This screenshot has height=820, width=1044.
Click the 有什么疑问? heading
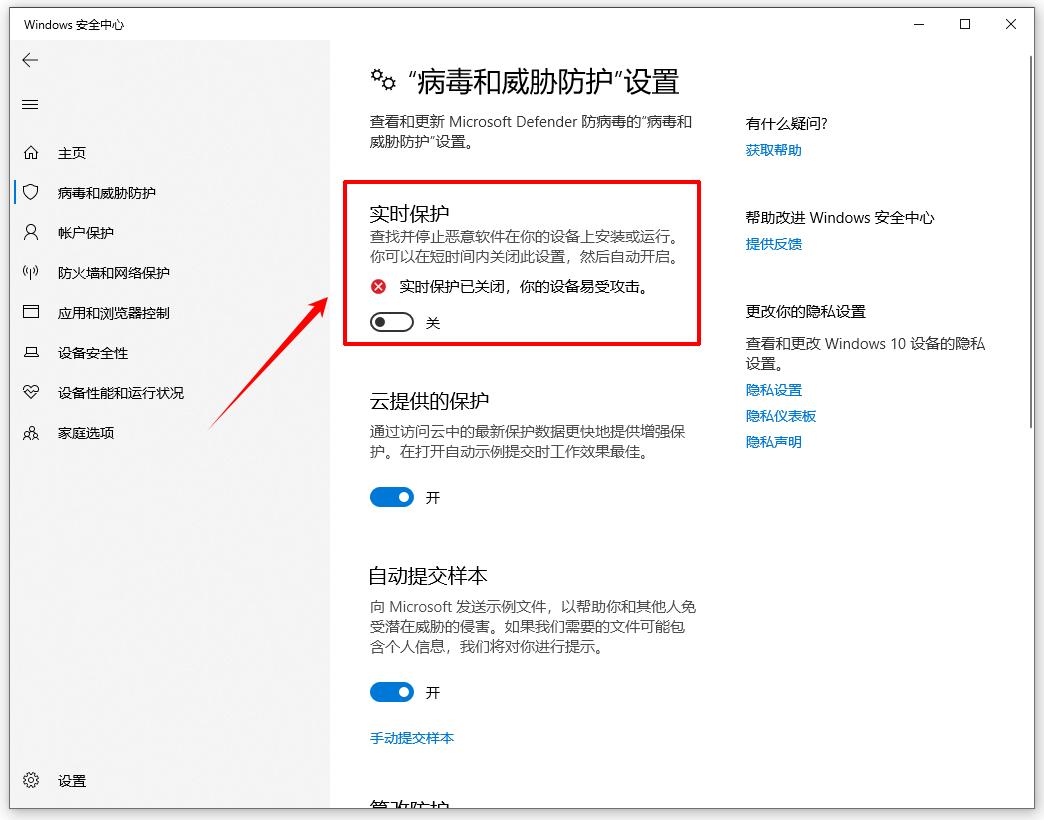786,124
